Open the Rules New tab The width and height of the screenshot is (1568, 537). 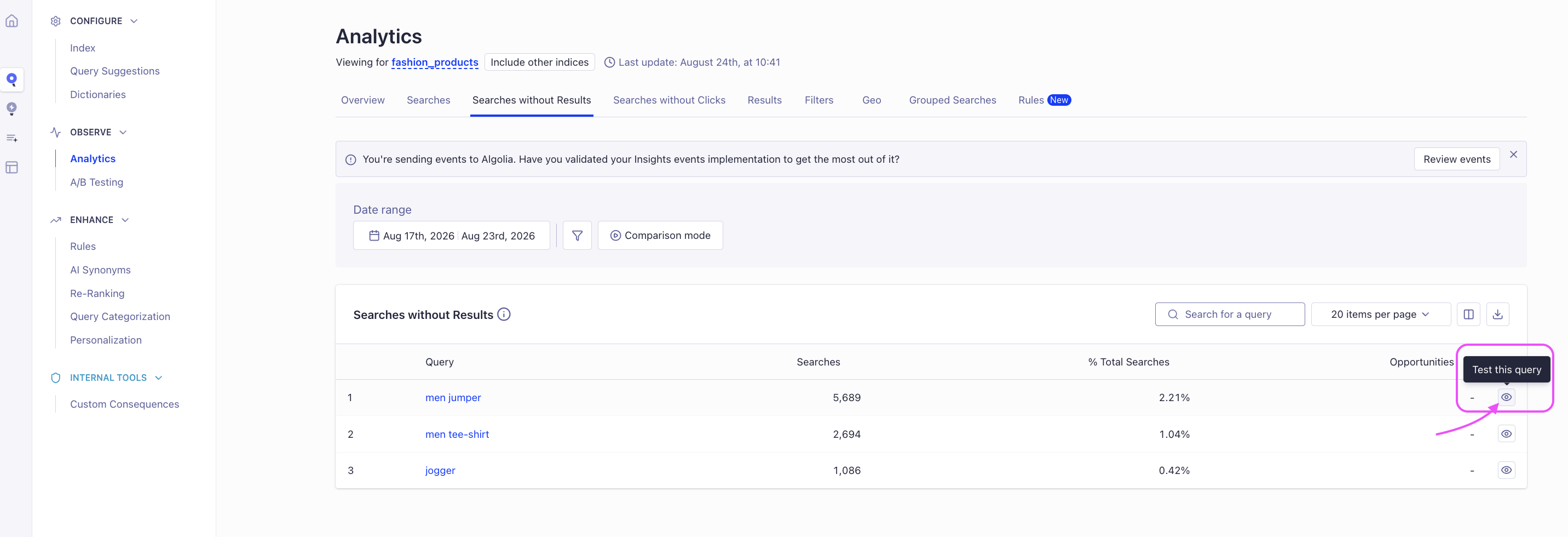point(1045,100)
